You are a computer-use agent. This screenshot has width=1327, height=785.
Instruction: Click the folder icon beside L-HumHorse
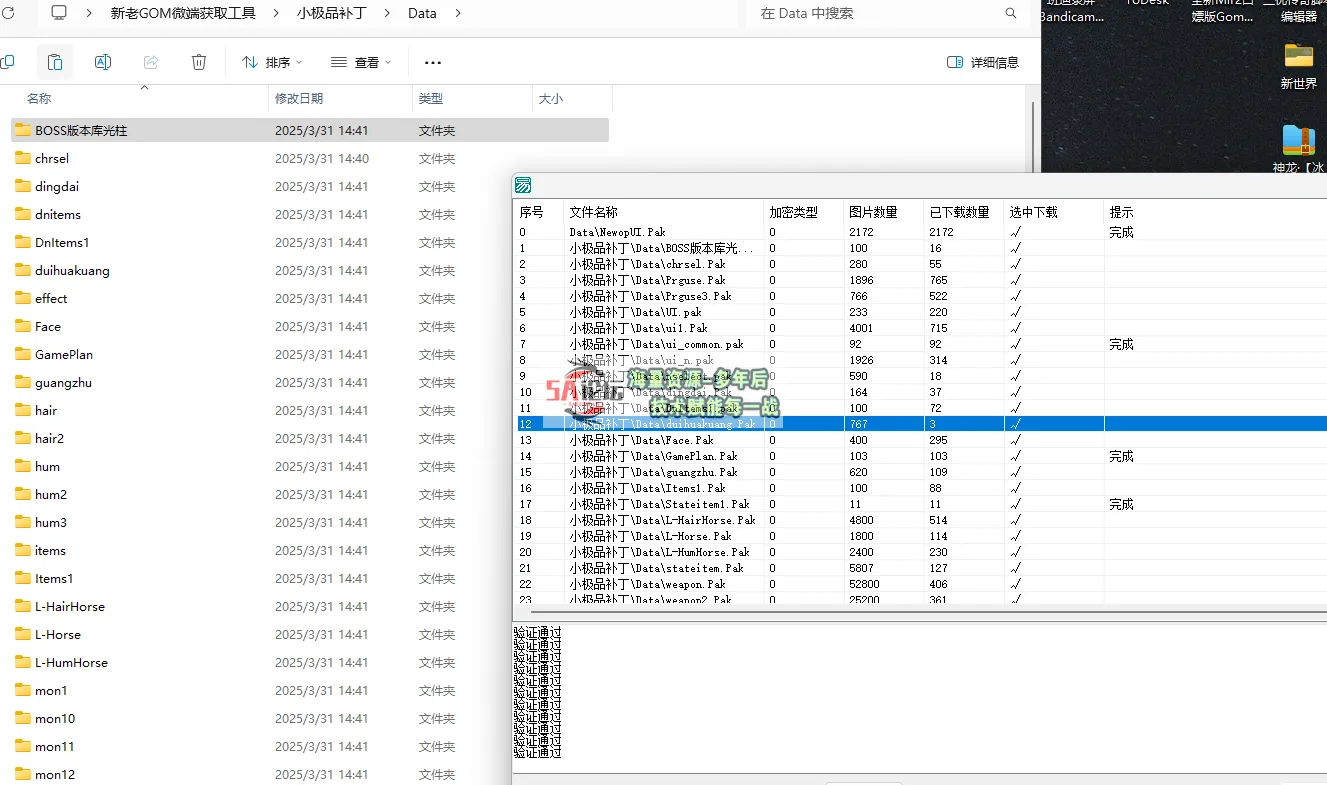(x=23, y=662)
